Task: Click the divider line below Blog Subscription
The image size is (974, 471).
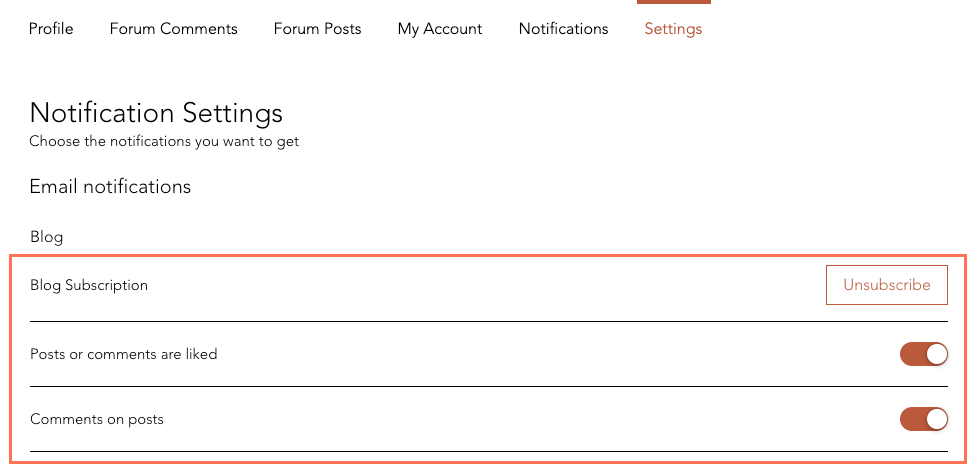Action: click(489, 321)
